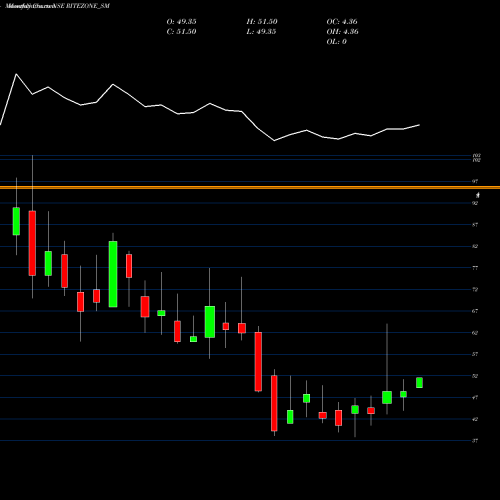Click the OC: 4.36 reading
Screen dimensions: 500x500
[x=342, y=22]
